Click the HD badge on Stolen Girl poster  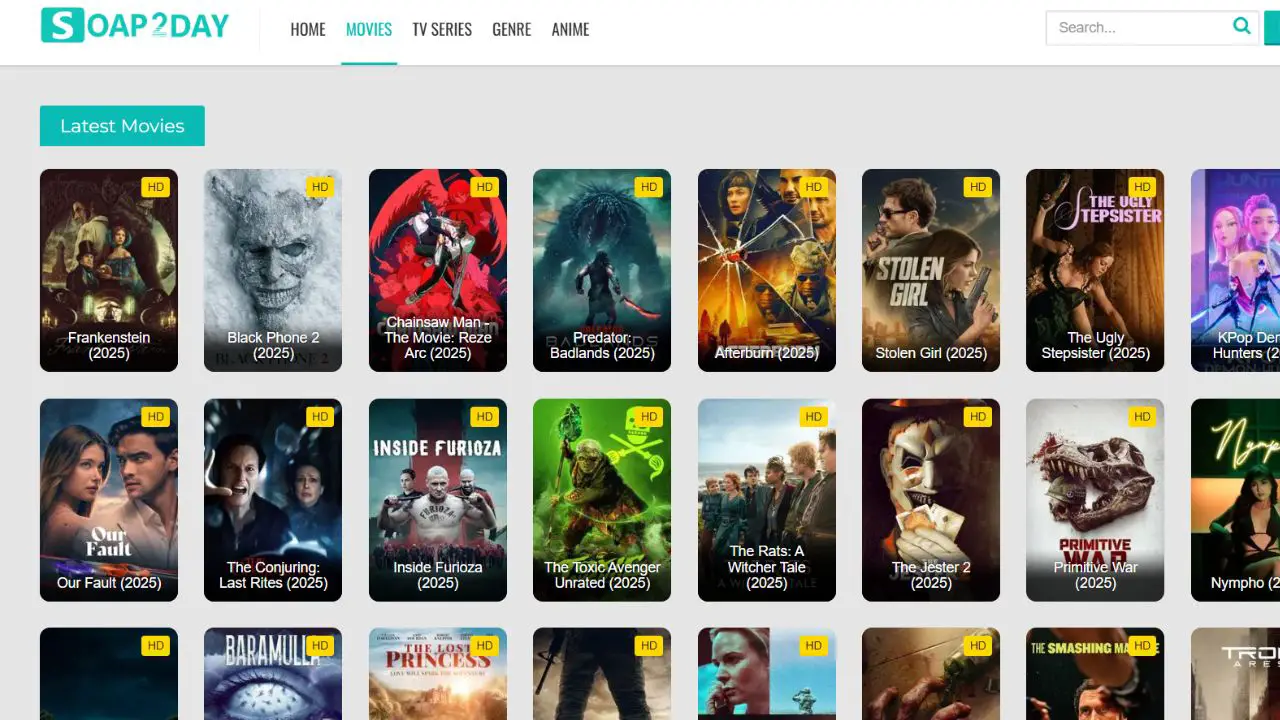[x=977, y=187]
